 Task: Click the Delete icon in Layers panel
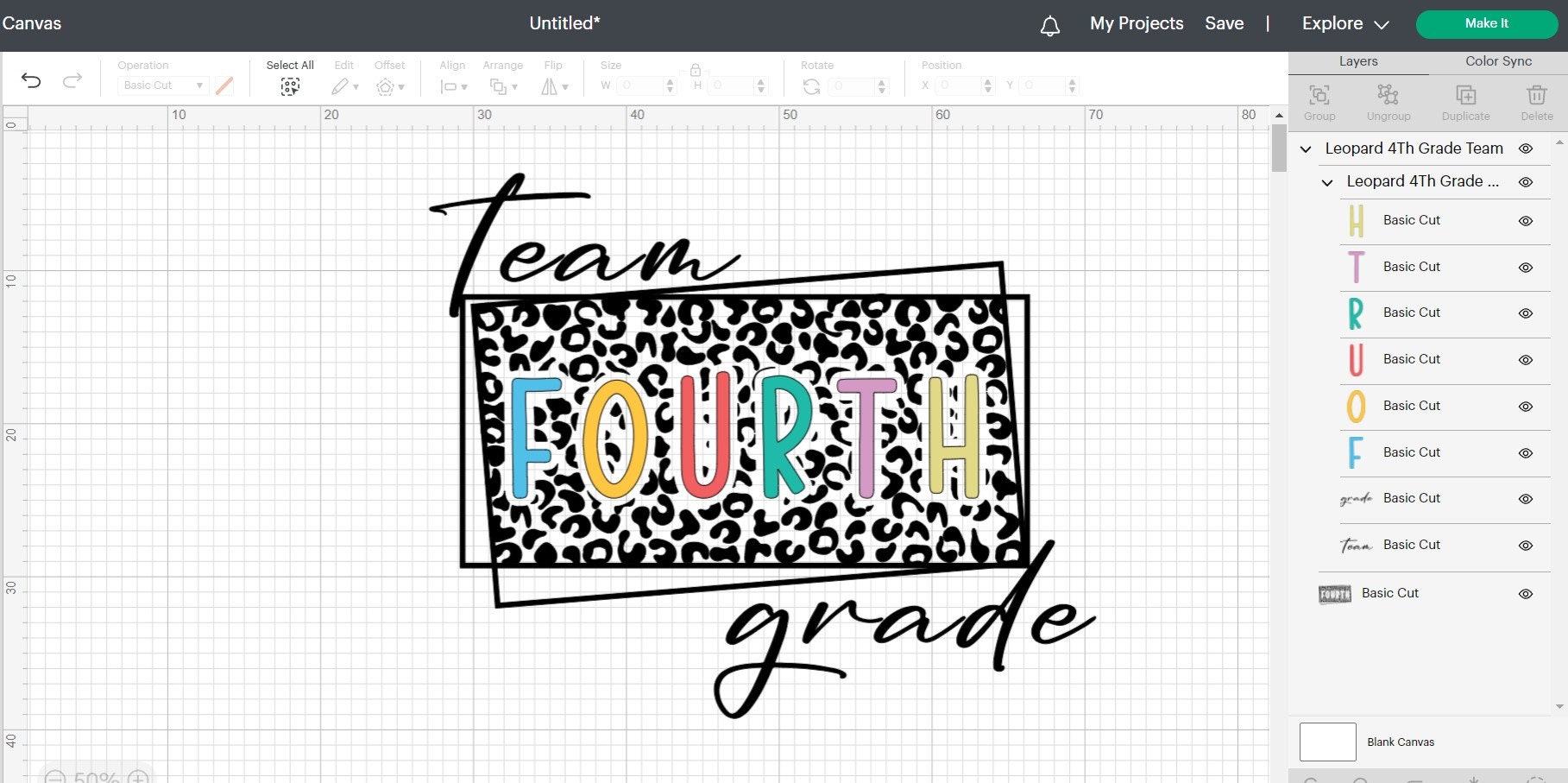pos(1536,97)
